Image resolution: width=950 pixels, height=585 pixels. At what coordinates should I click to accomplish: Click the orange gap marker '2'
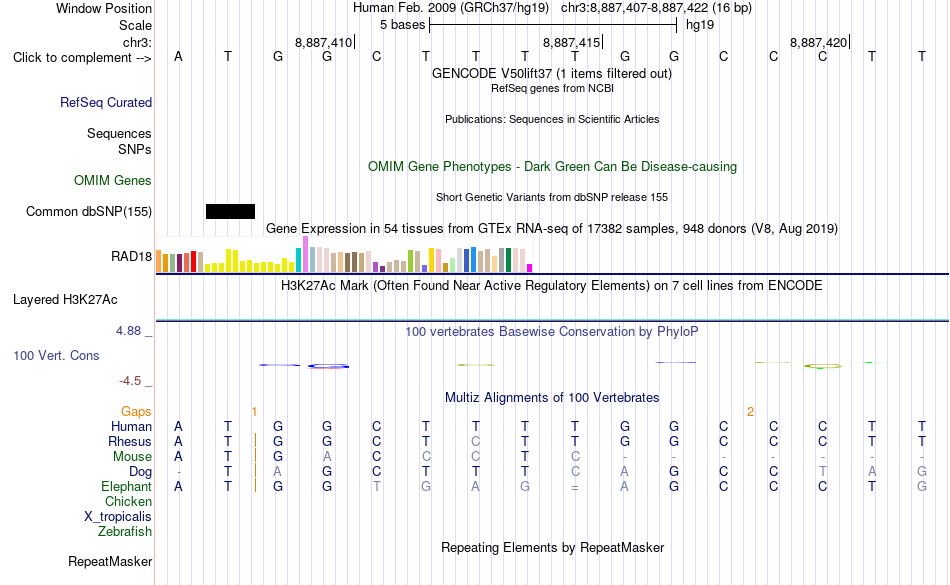pos(750,412)
